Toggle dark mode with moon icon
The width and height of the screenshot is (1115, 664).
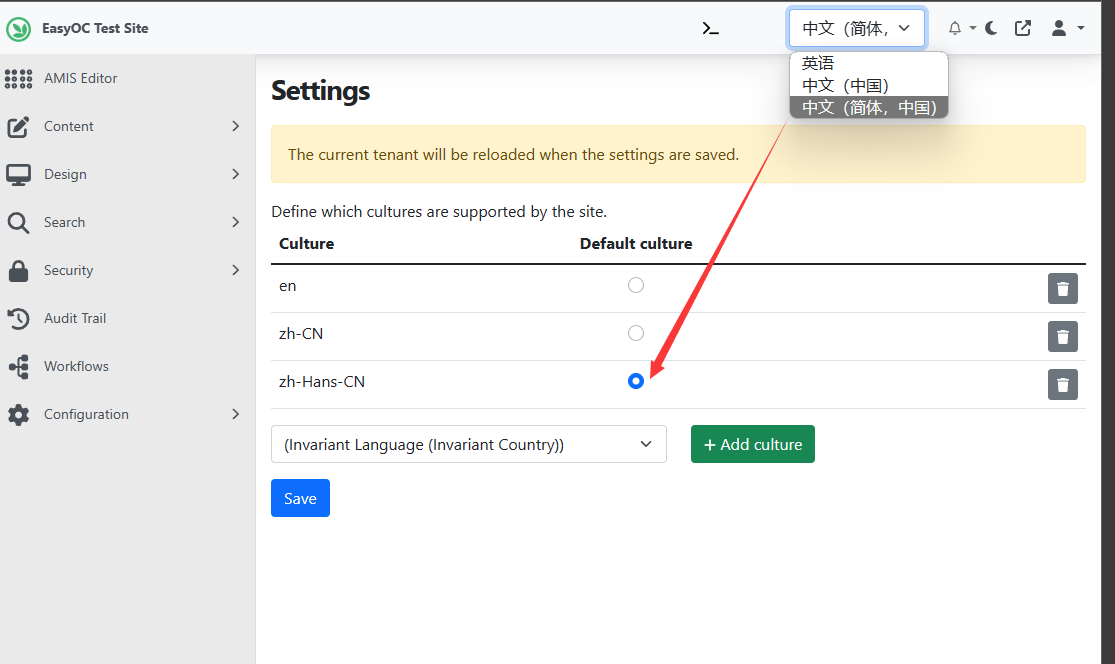coord(991,28)
